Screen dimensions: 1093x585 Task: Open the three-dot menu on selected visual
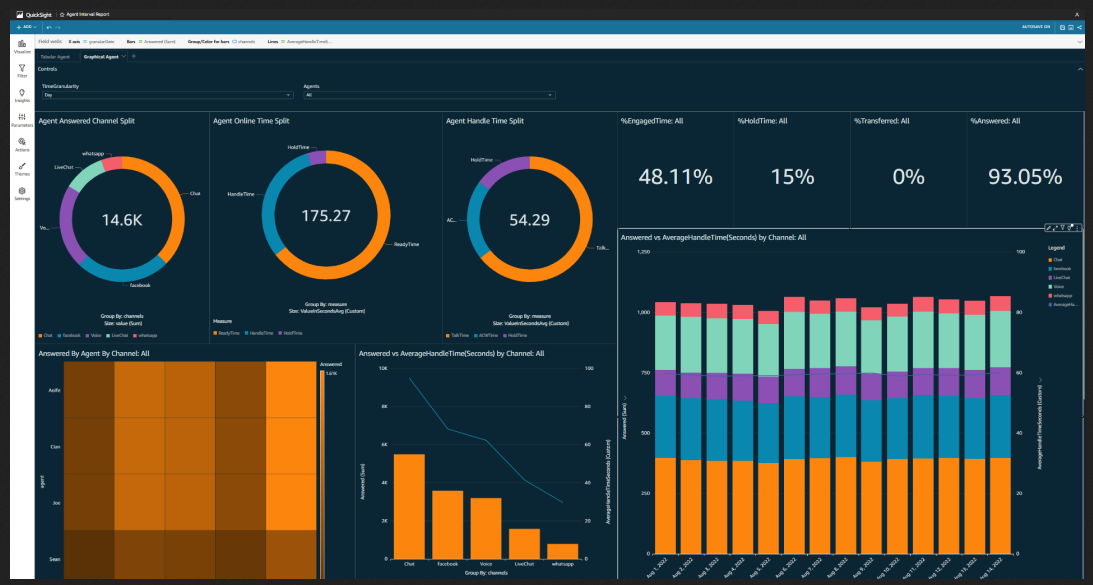1077,228
